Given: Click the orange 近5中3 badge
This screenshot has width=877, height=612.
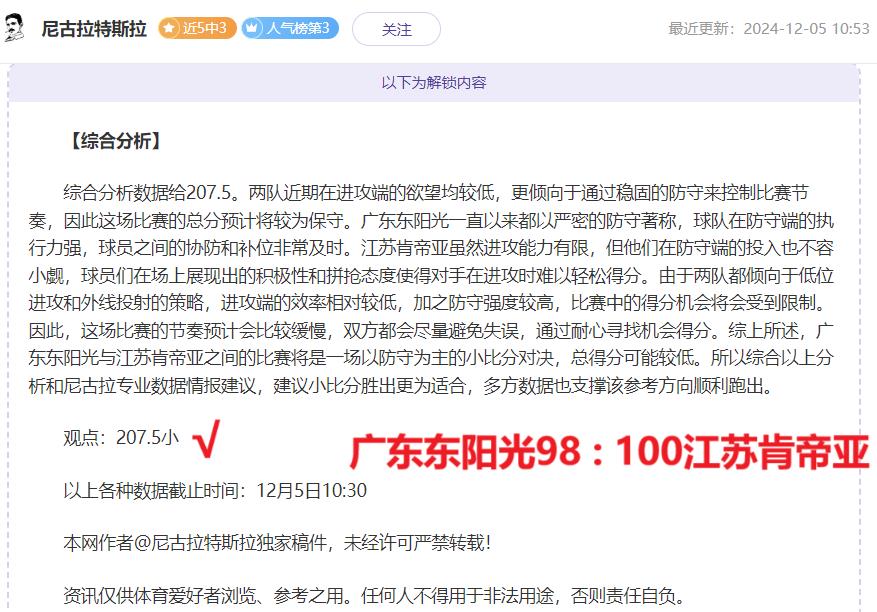Looking at the screenshot, I should (197, 28).
